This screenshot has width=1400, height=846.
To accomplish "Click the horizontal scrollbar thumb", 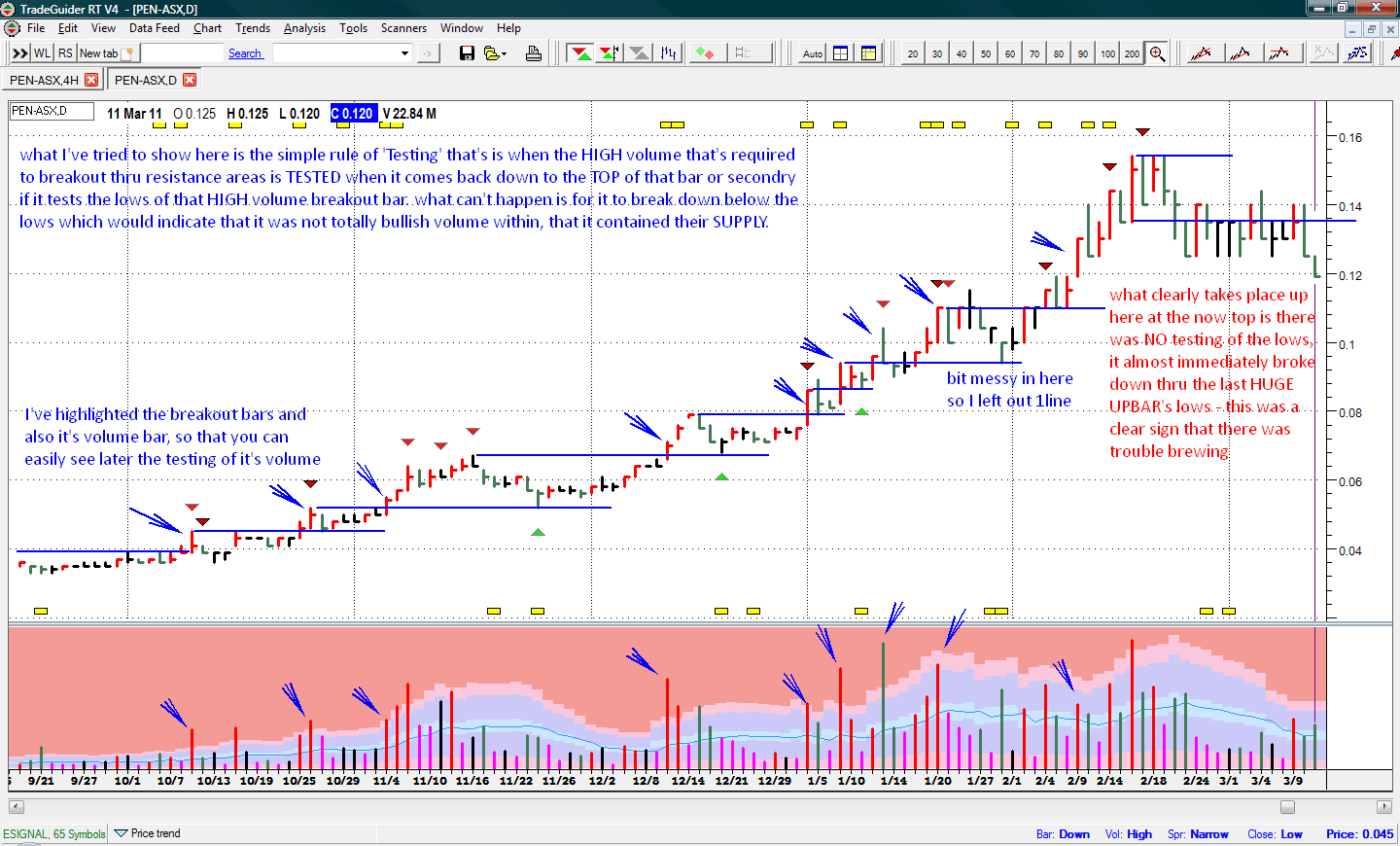I will point(1287,807).
